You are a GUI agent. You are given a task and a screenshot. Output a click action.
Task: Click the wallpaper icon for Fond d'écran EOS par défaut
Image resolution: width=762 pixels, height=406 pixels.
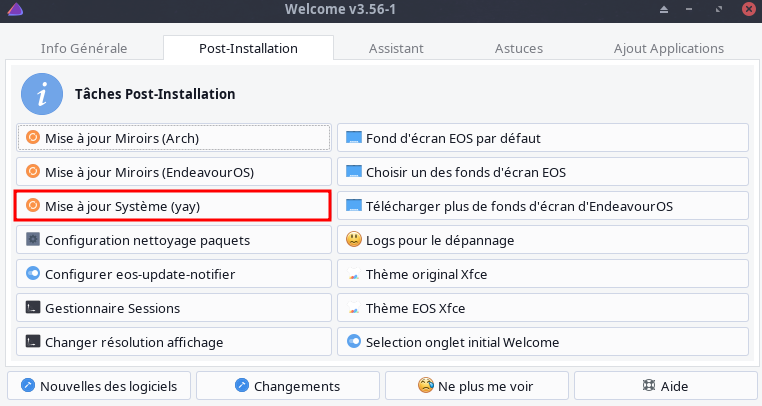(x=353, y=137)
